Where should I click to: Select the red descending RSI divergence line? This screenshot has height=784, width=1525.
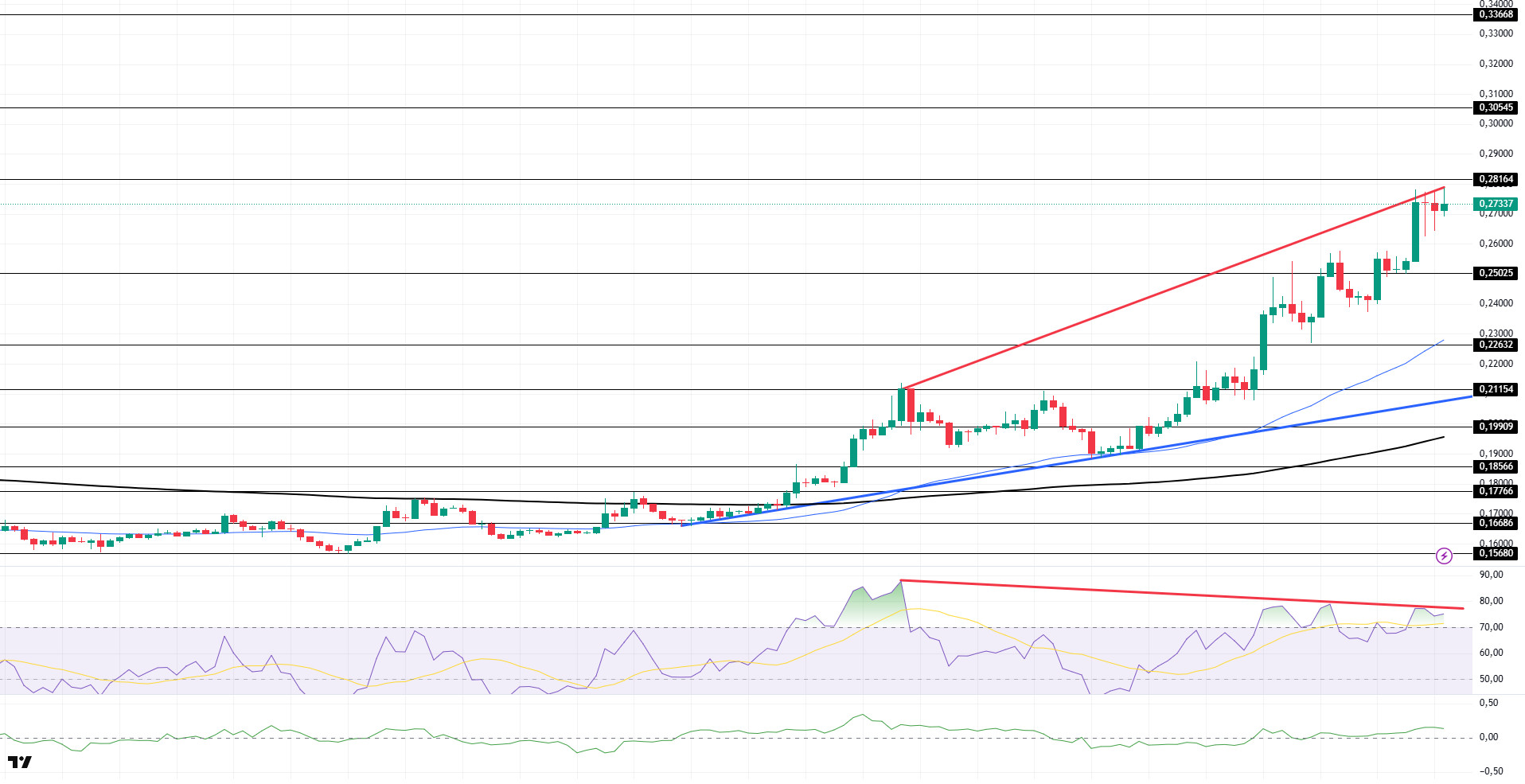click(1182, 595)
